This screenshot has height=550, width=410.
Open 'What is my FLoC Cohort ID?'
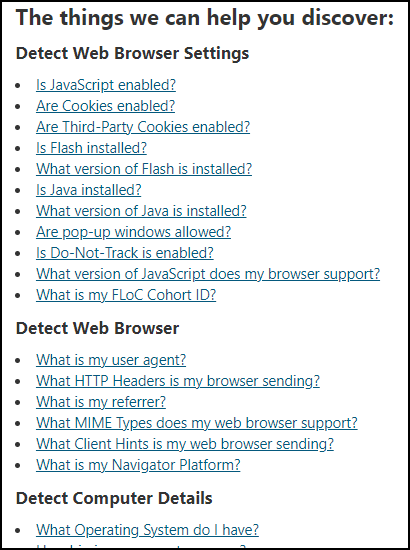(126, 295)
